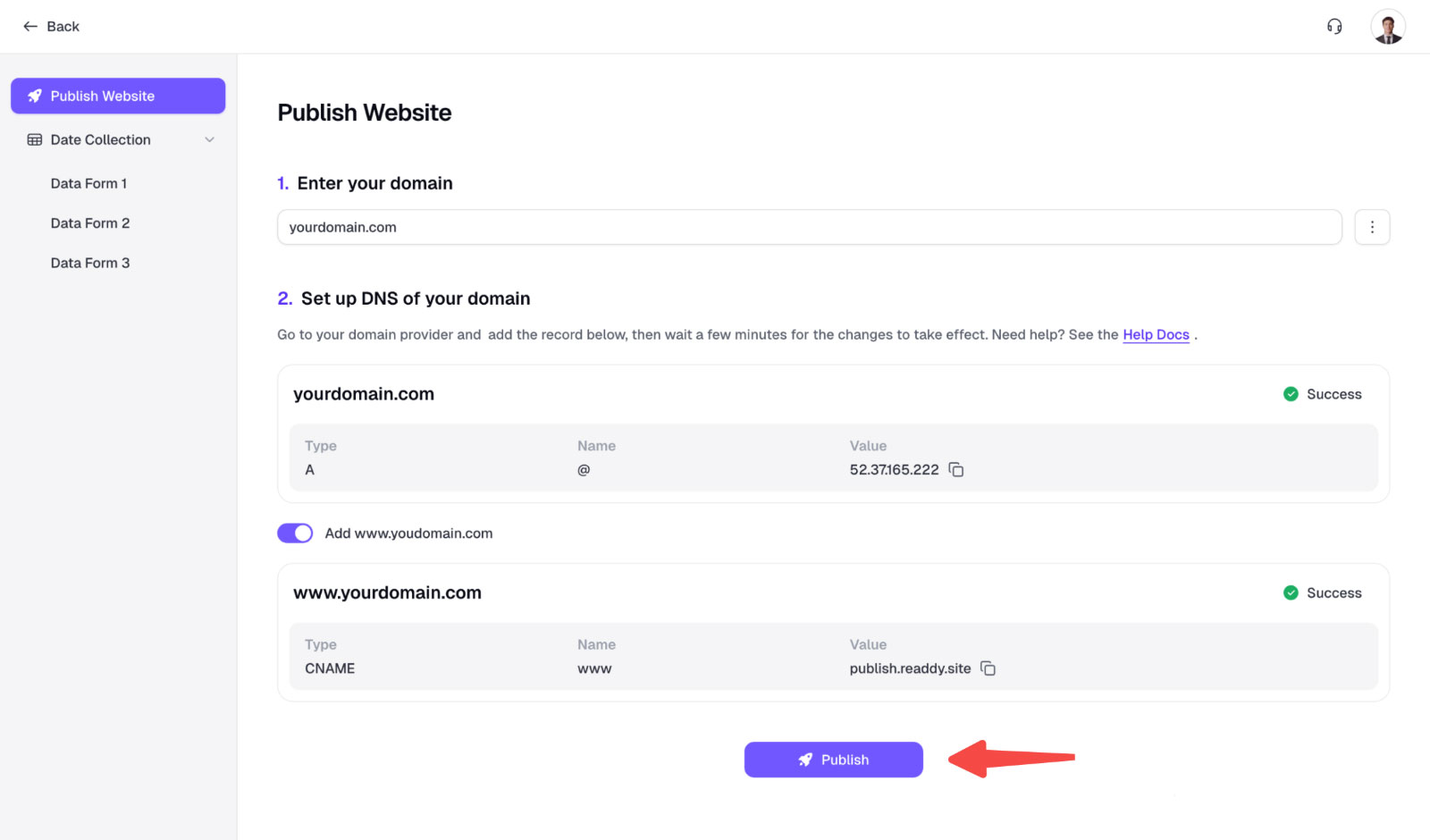Copy the A record IP value

pyautogui.click(x=956, y=470)
